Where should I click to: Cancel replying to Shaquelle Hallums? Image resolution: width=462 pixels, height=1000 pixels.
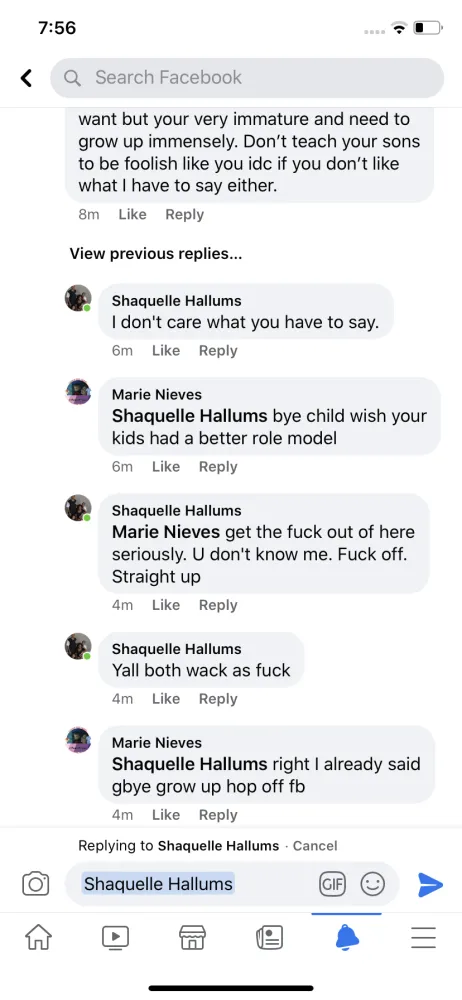315,846
